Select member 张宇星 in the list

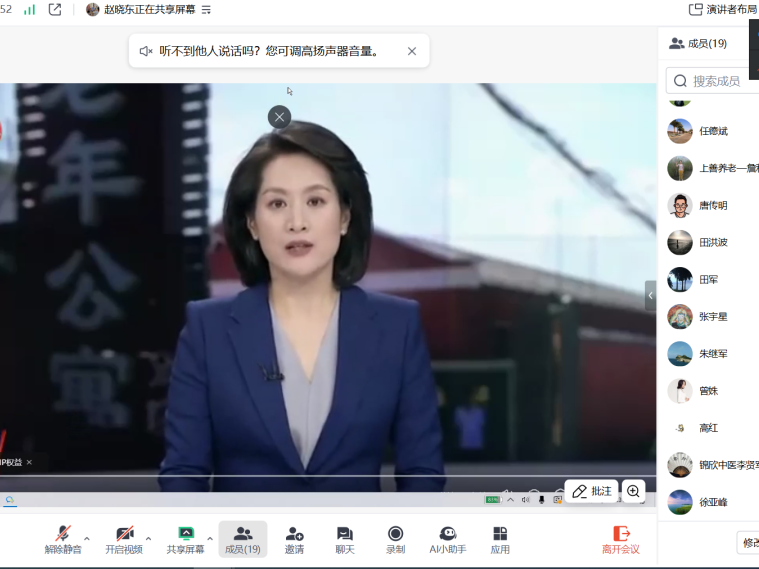click(x=711, y=317)
